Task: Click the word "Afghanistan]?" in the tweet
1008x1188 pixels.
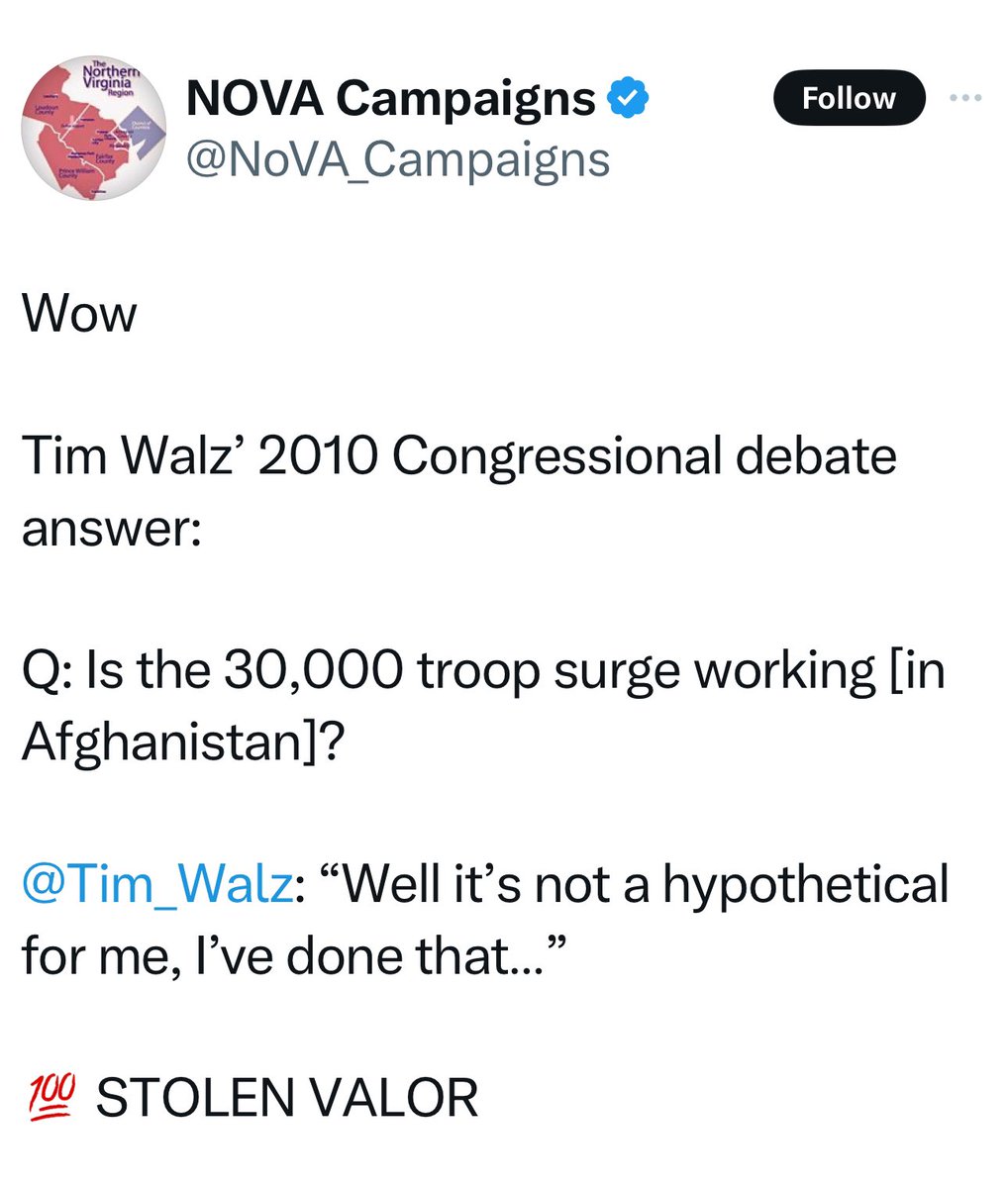Action: 183,742
